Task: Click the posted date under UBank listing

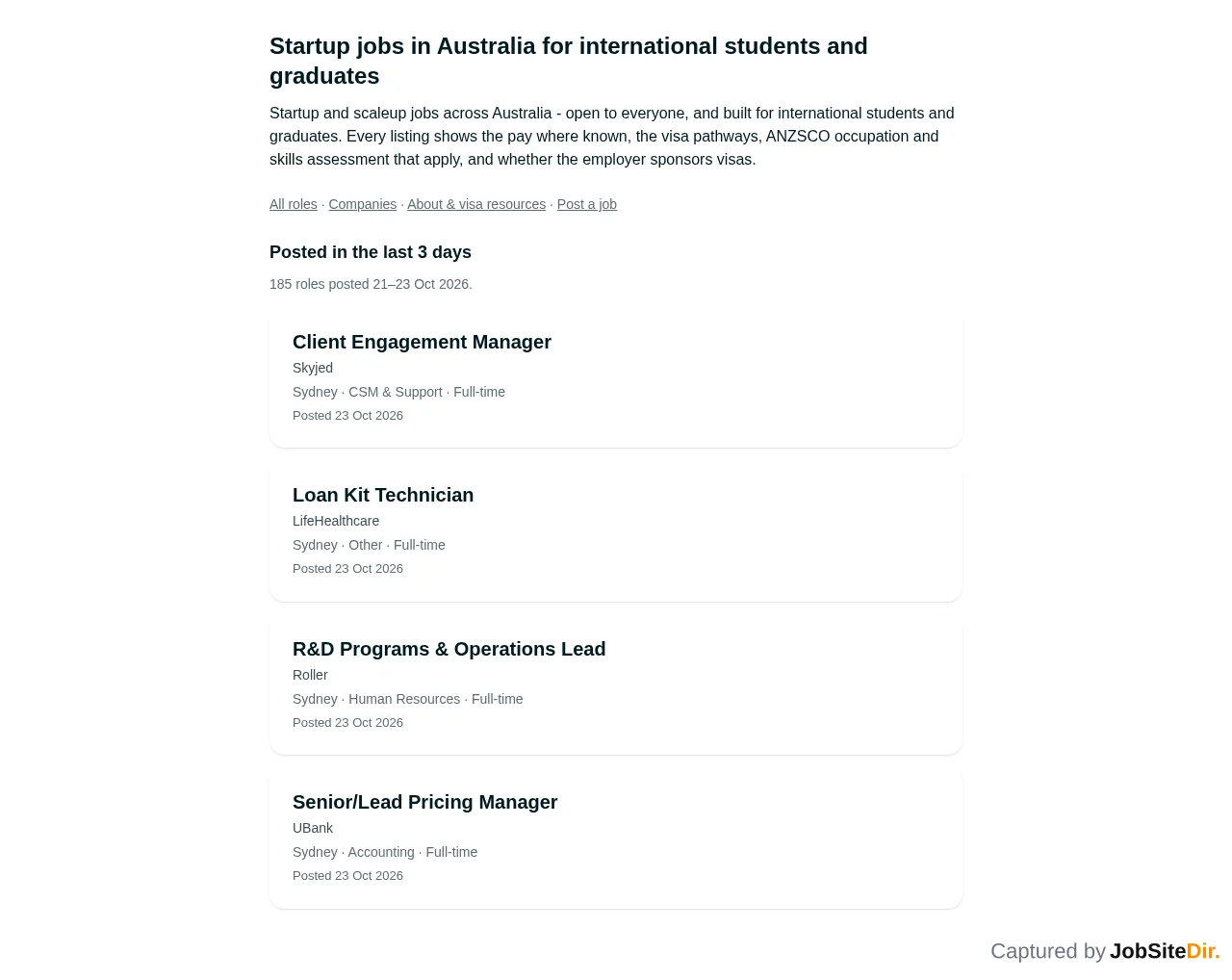Action: (347, 876)
